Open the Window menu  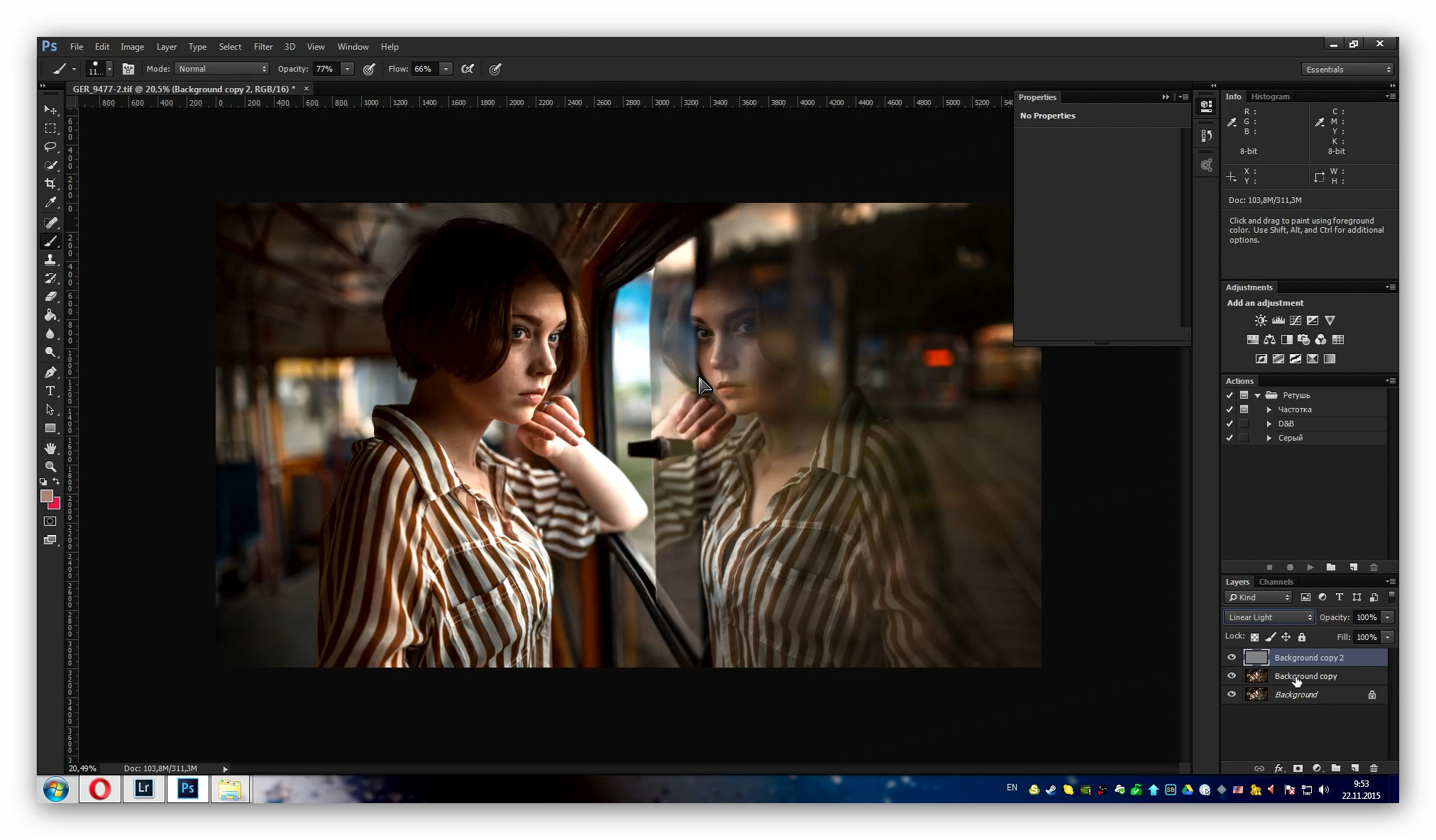point(353,47)
